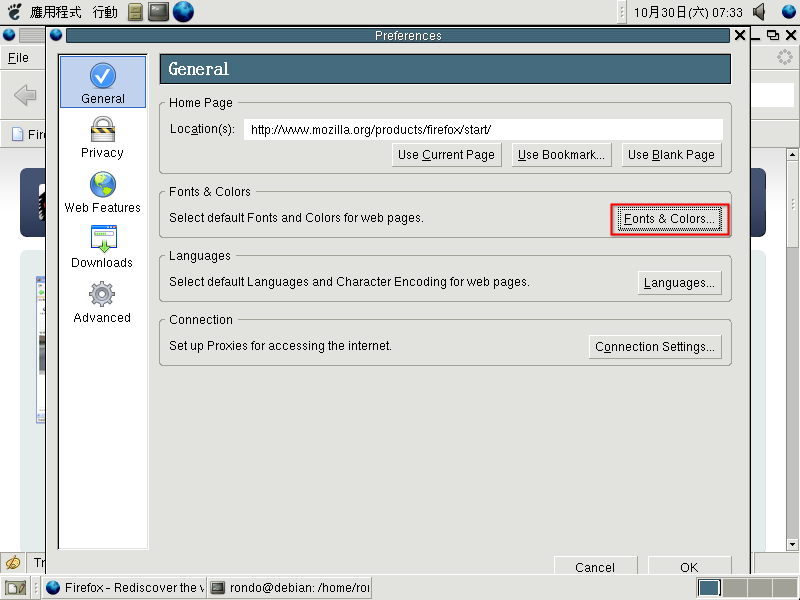This screenshot has width=800, height=600.
Task: Switch to the Web Features panel
Action: point(103,193)
